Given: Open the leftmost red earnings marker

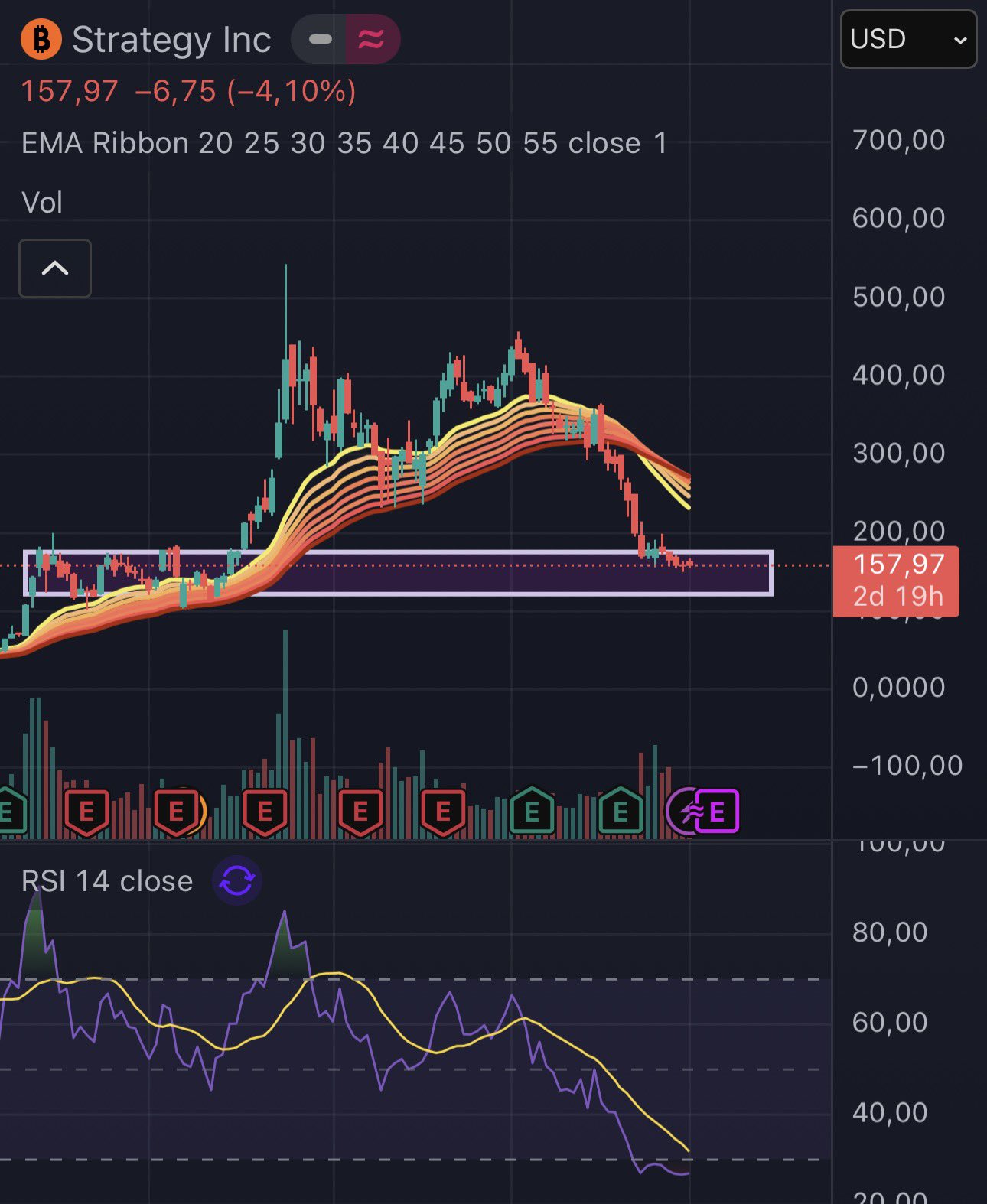Looking at the screenshot, I should (x=86, y=811).
